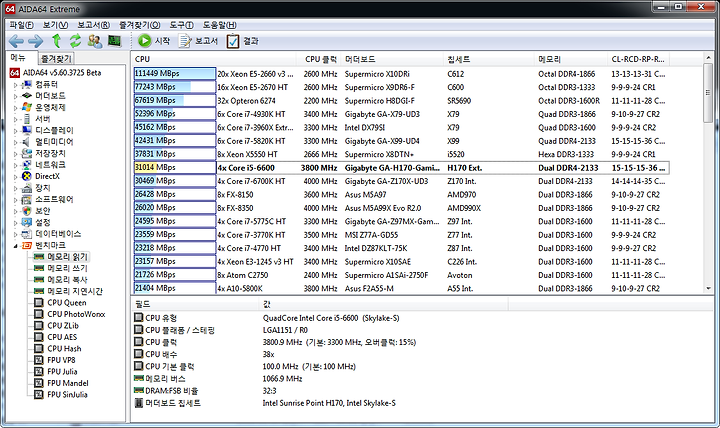The height and width of the screenshot is (428, 720).
Task: Open the 도움말(H) menu
Action: point(219,25)
